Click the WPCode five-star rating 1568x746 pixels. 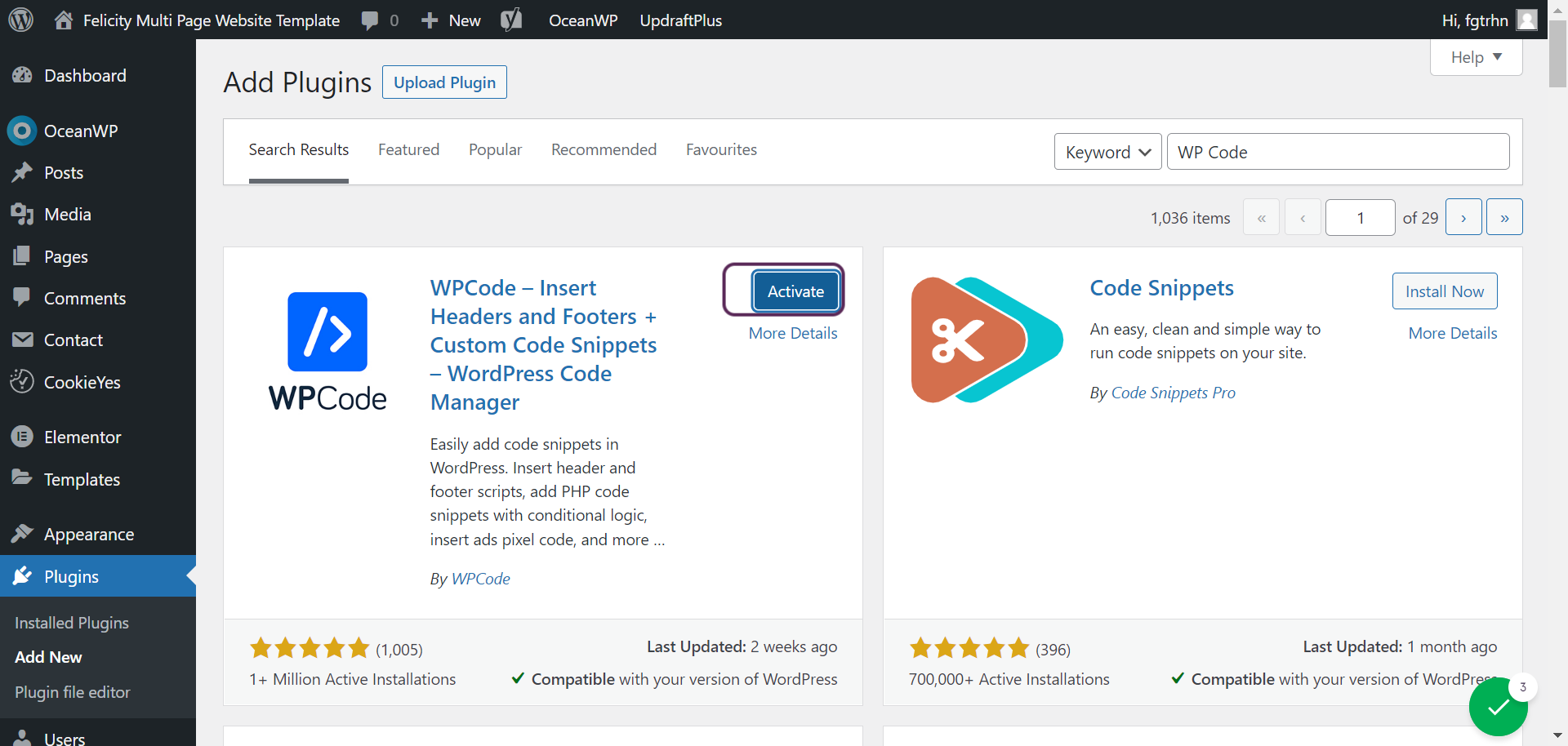(x=310, y=648)
